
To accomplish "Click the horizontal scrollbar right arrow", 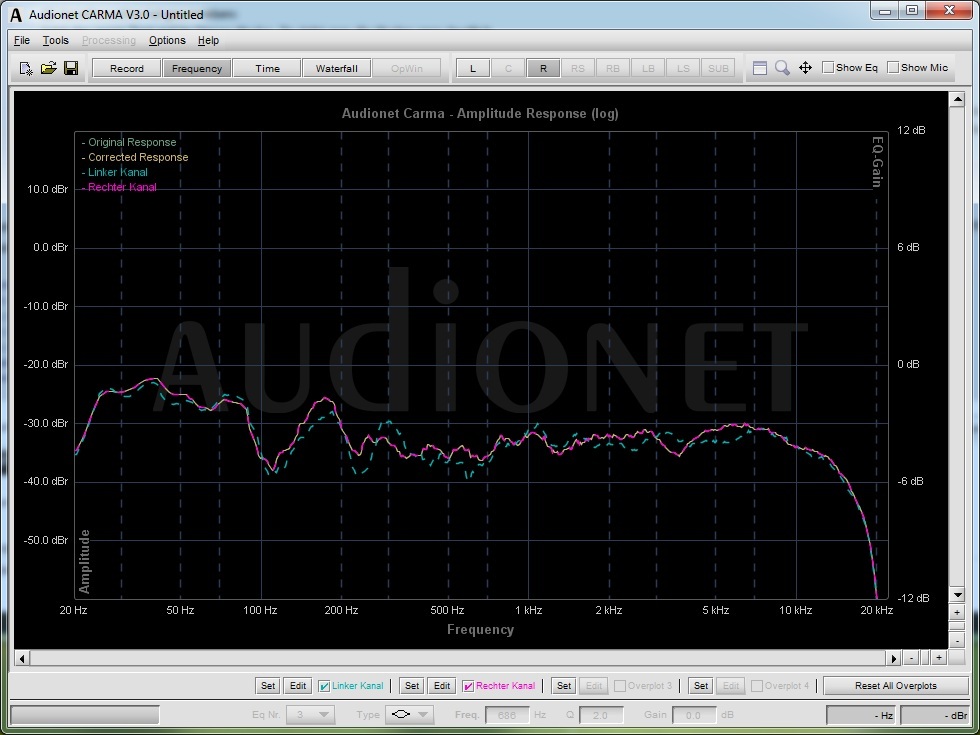I will coord(894,658).
